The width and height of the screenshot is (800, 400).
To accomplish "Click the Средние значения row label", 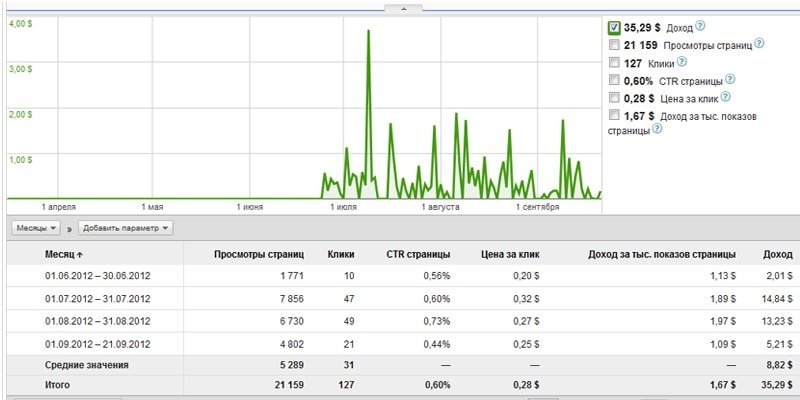I will tap(86, 365).
